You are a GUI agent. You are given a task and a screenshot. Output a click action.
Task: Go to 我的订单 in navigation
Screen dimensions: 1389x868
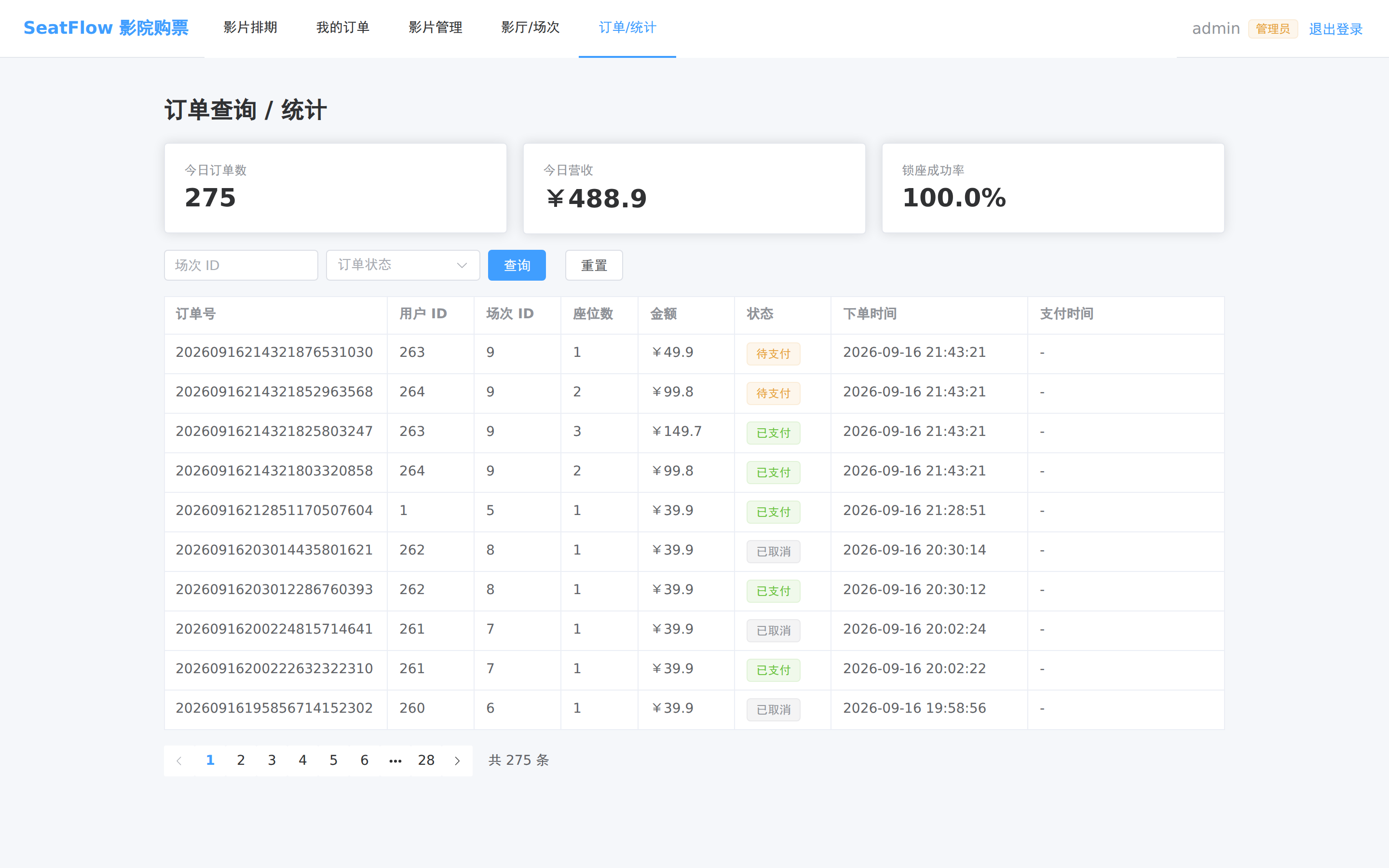coord(342,27)
